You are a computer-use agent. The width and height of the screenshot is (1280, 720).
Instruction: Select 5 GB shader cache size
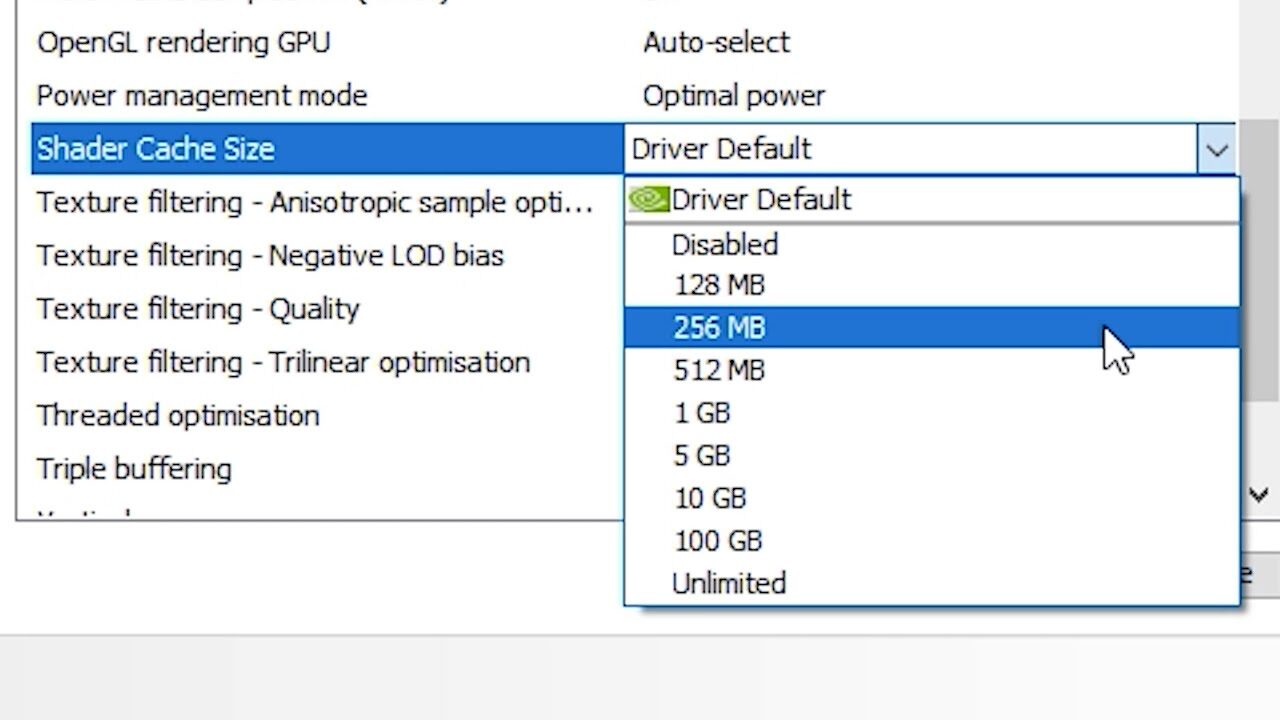702,456
